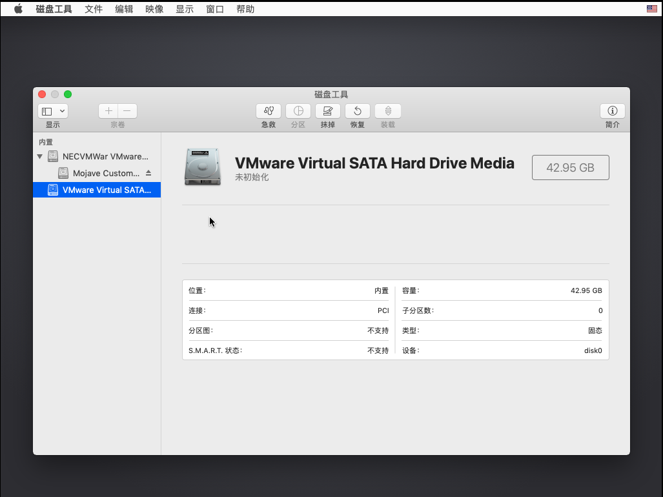663x497 pixels.
Task: Click the add volume plus button
Action: pos(108,111)
